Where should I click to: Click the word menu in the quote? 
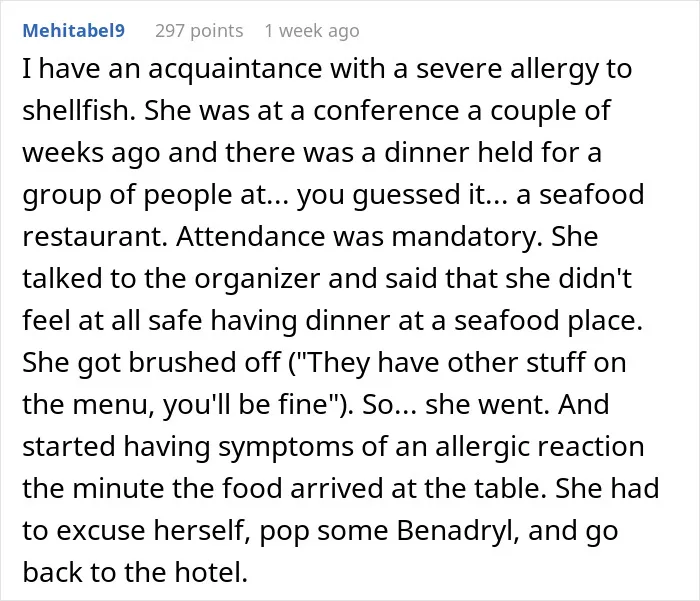point(113,404)
